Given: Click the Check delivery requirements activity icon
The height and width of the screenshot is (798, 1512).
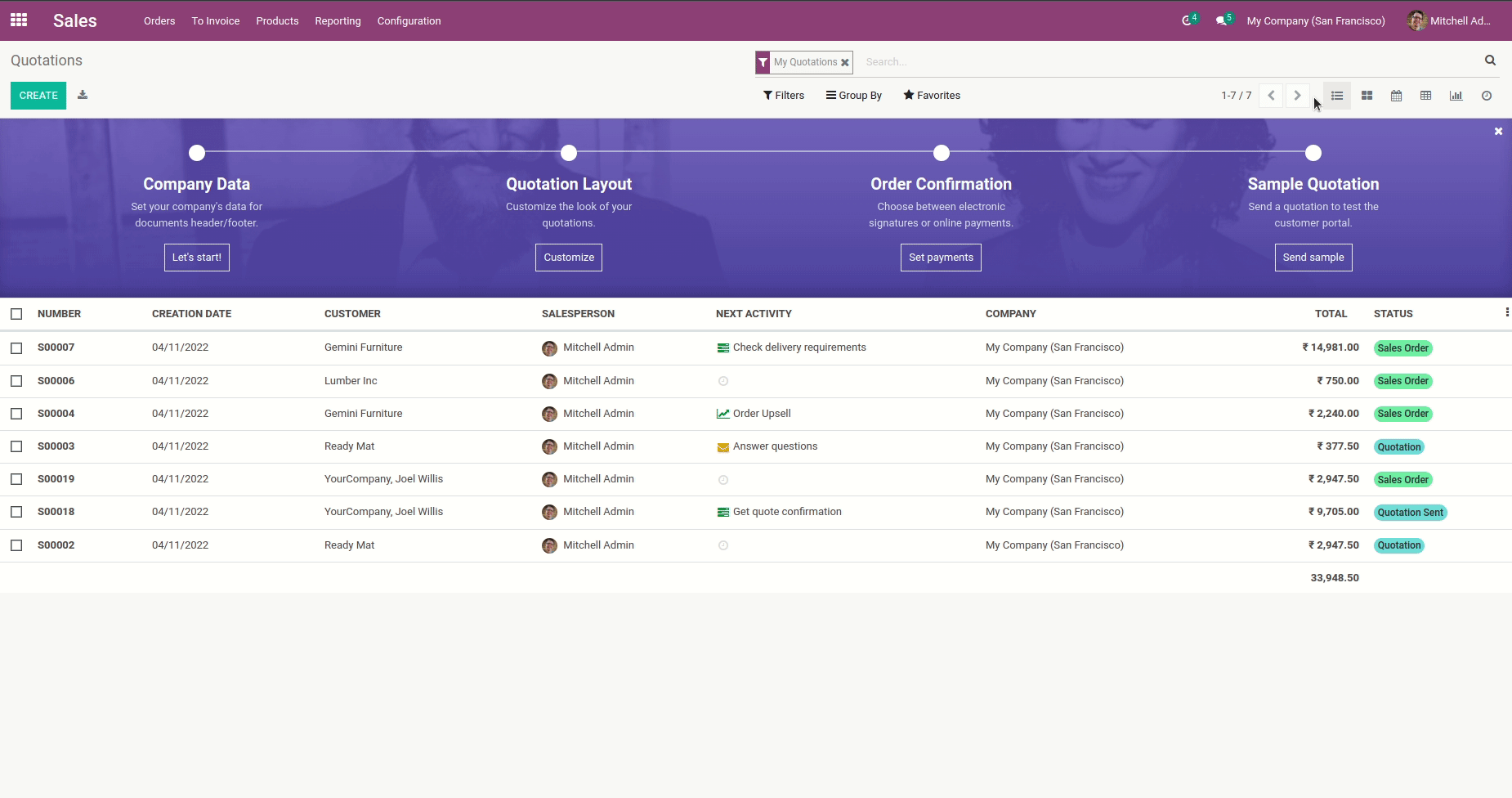Looking at the screenshot, I should [x=722, y=348].
